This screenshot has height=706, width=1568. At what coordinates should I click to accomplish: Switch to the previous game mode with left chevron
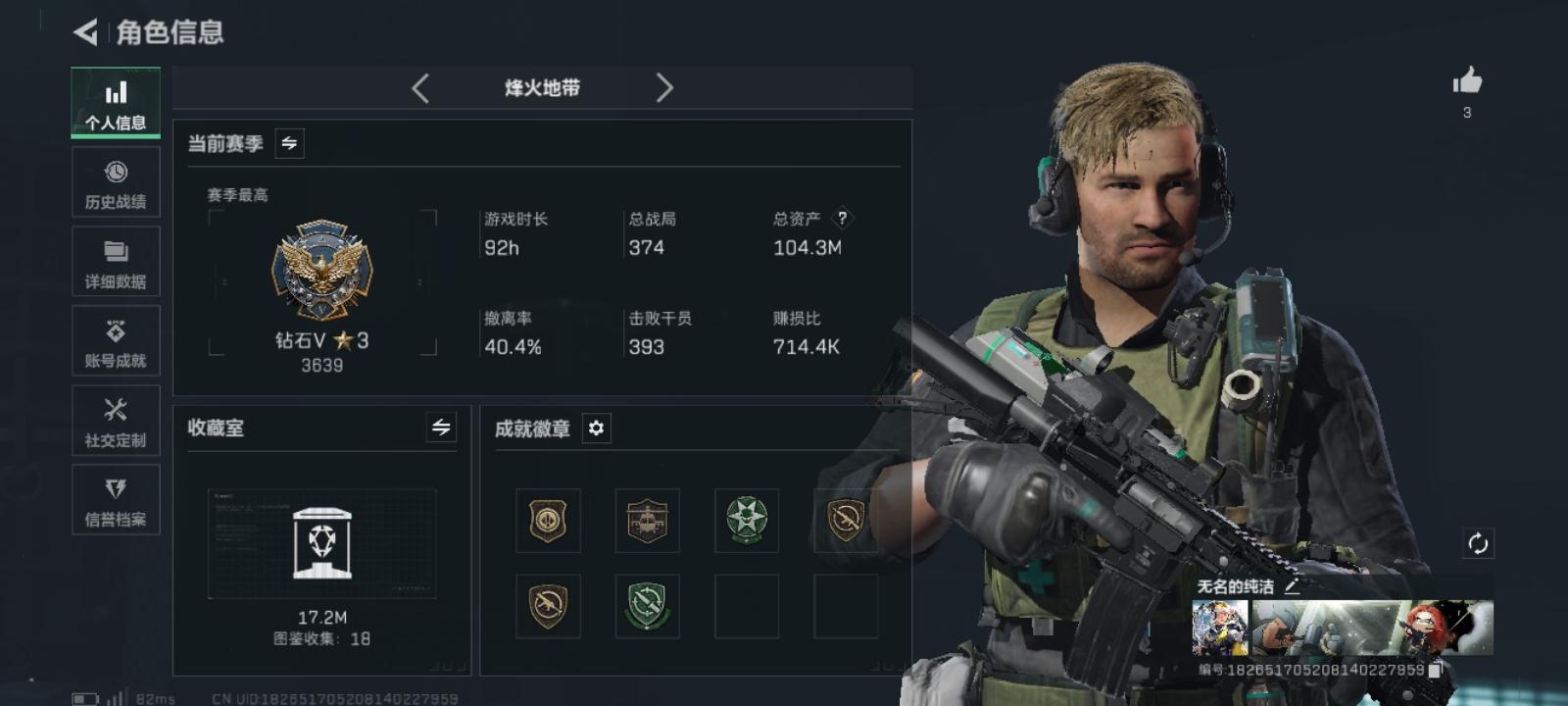coord(420,88)
